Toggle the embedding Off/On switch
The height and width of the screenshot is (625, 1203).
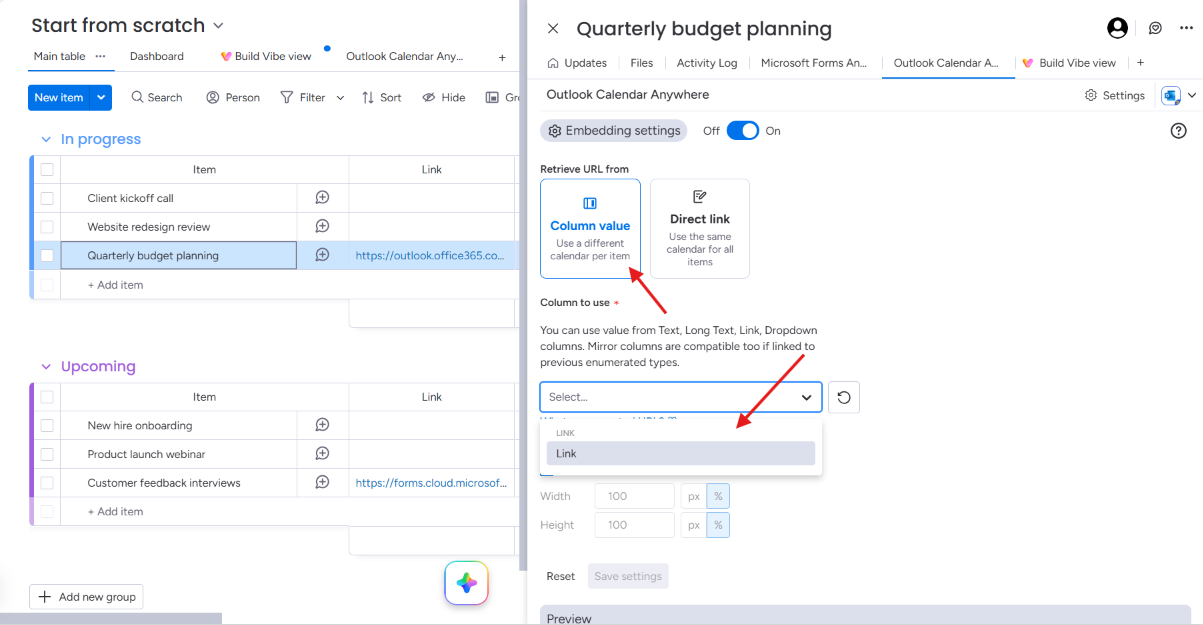pos(742,131)
